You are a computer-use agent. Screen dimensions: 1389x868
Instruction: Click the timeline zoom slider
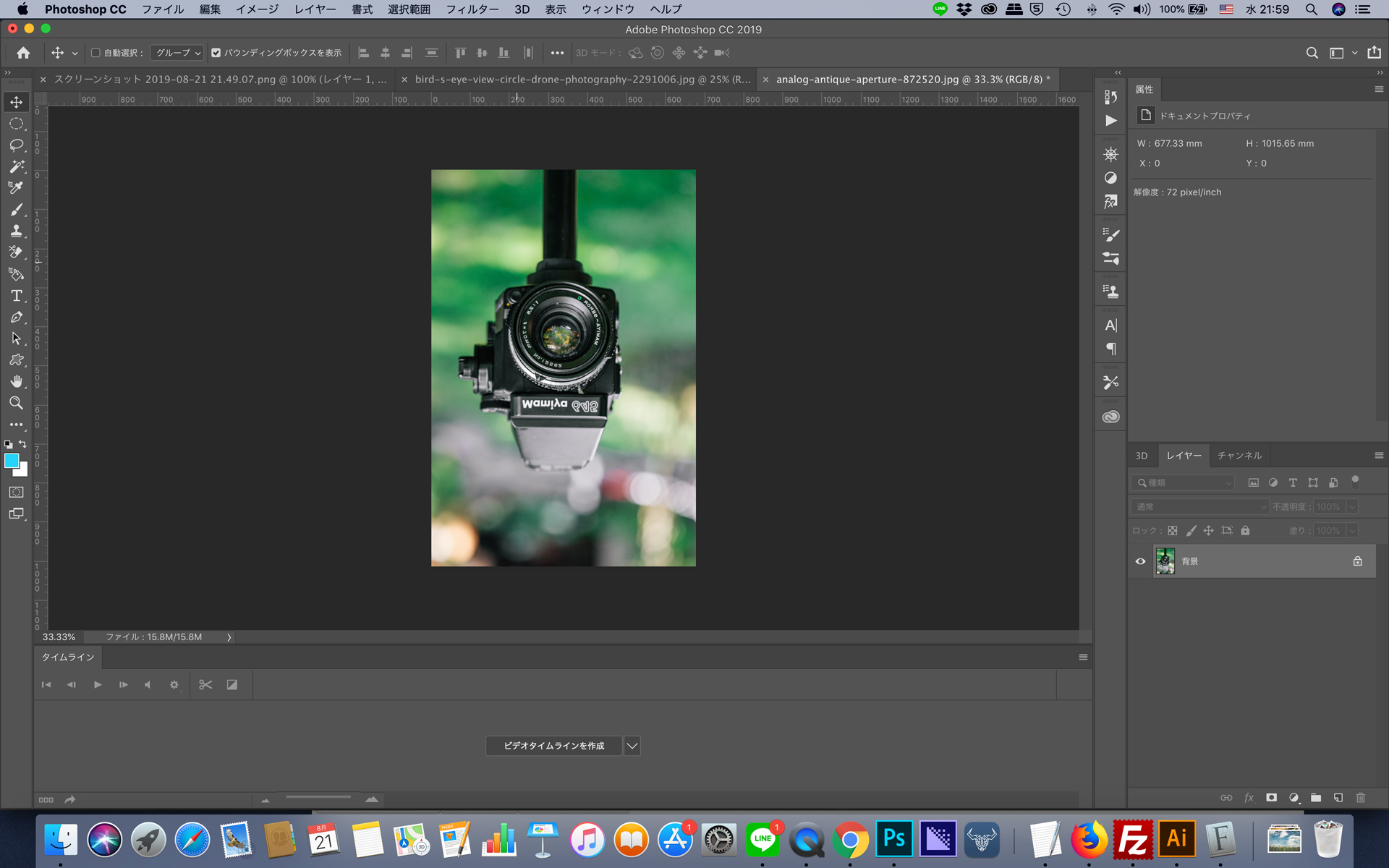tap(318, 797)
